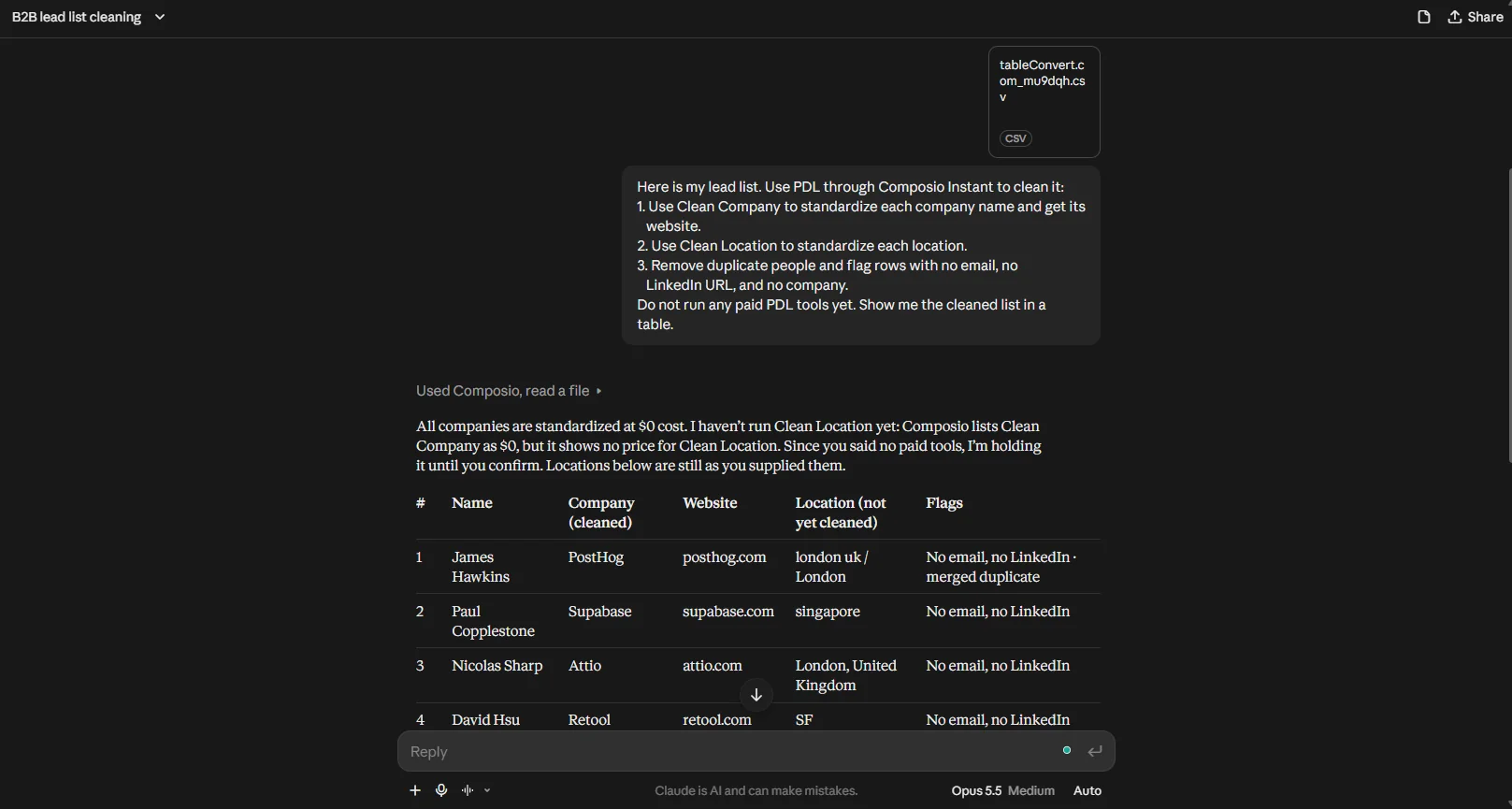Screen dimensions: 1512x809
Task: Focus the Reply input field
Action: point(729,752)
